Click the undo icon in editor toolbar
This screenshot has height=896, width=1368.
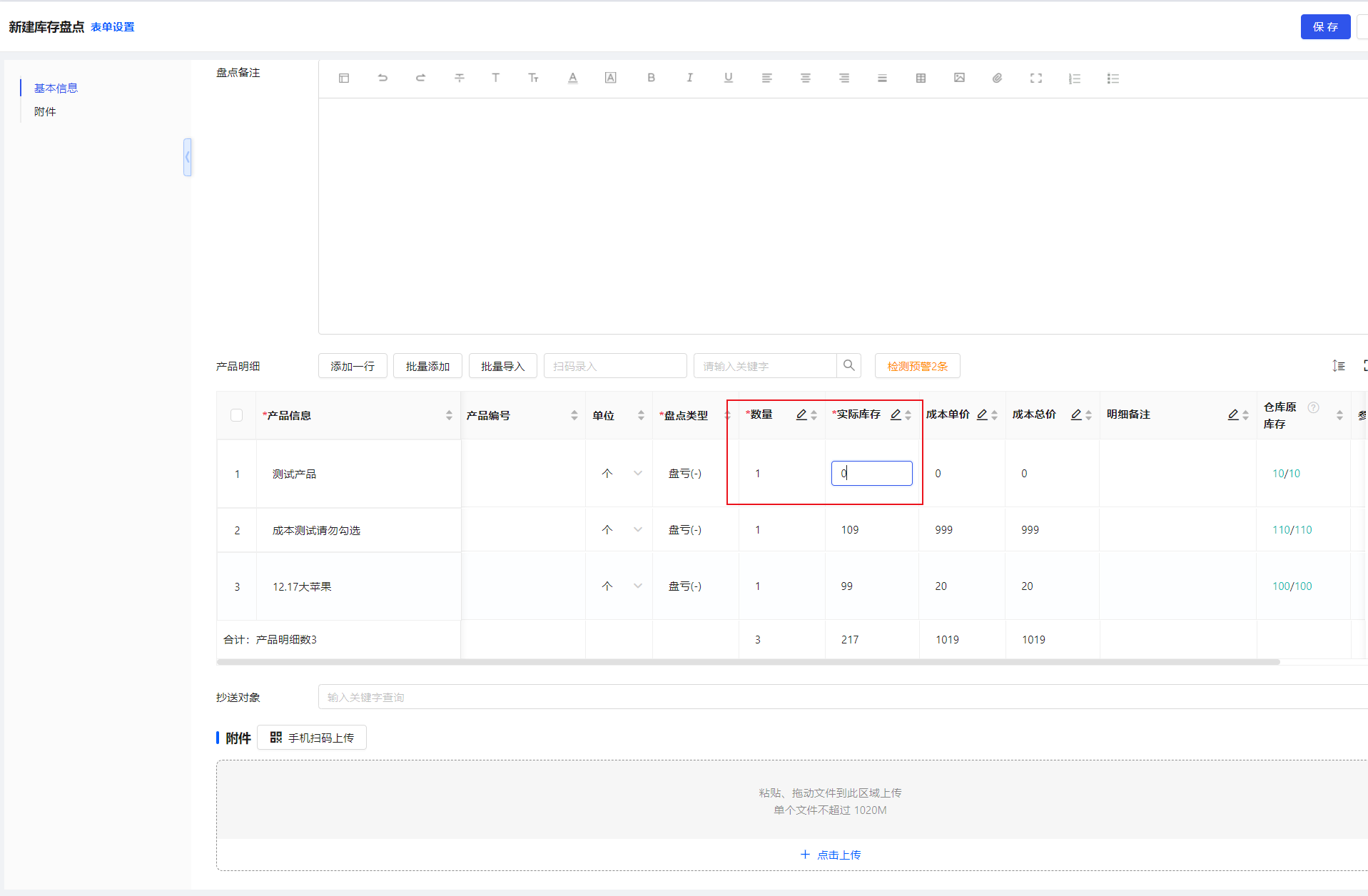[382, 78]
